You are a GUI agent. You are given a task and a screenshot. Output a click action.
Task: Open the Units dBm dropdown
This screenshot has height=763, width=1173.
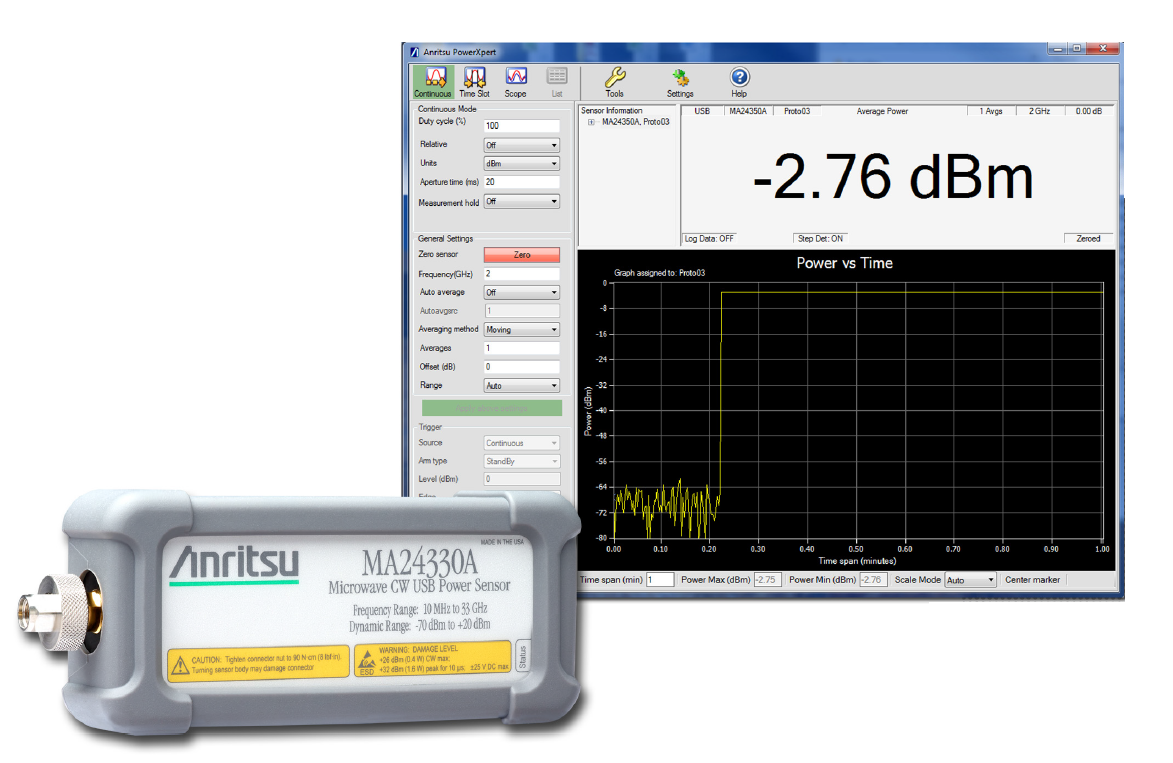coord(521,163)
